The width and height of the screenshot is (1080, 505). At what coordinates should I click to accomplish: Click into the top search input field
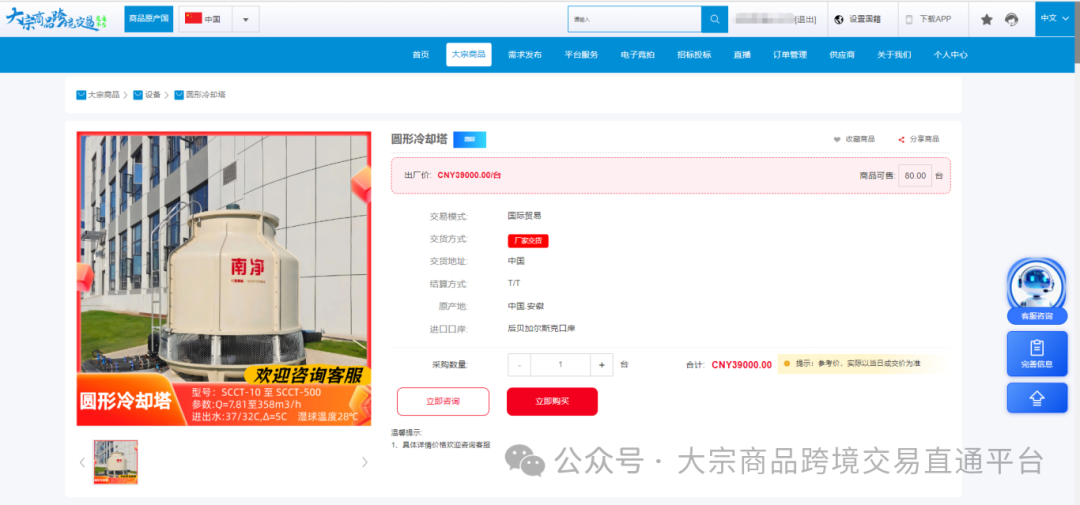coord(634,19)
